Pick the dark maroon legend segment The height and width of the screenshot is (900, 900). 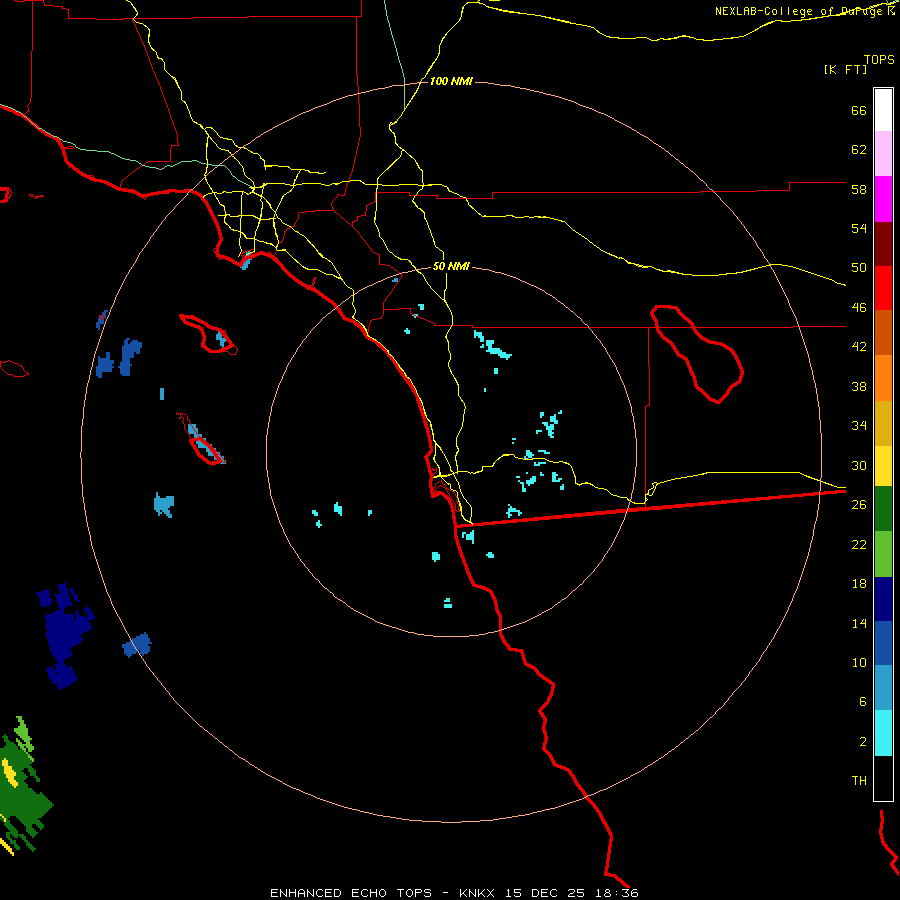coord(883,244)
